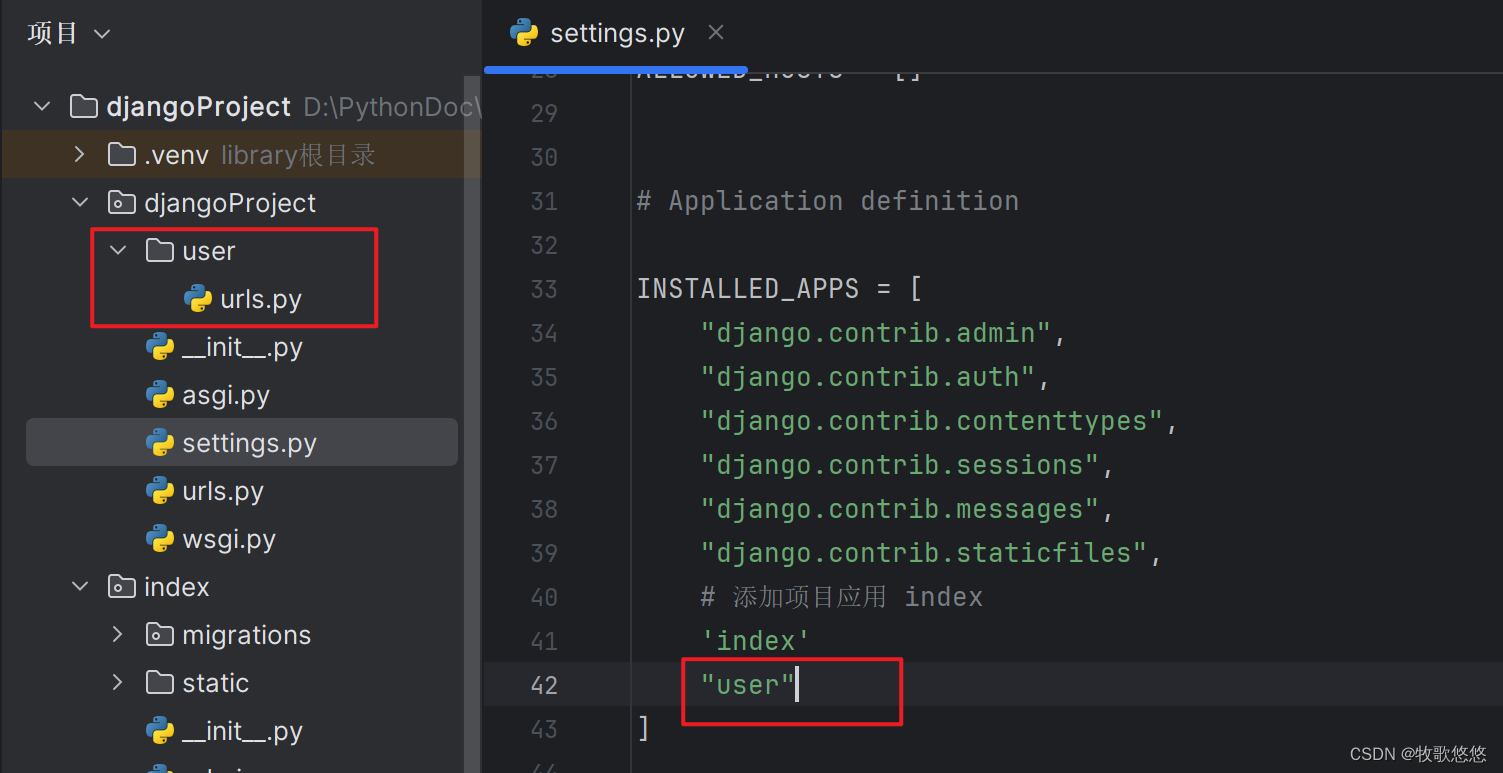
Task: Click the inner djangoProject package icon
Action: (122, 202)
